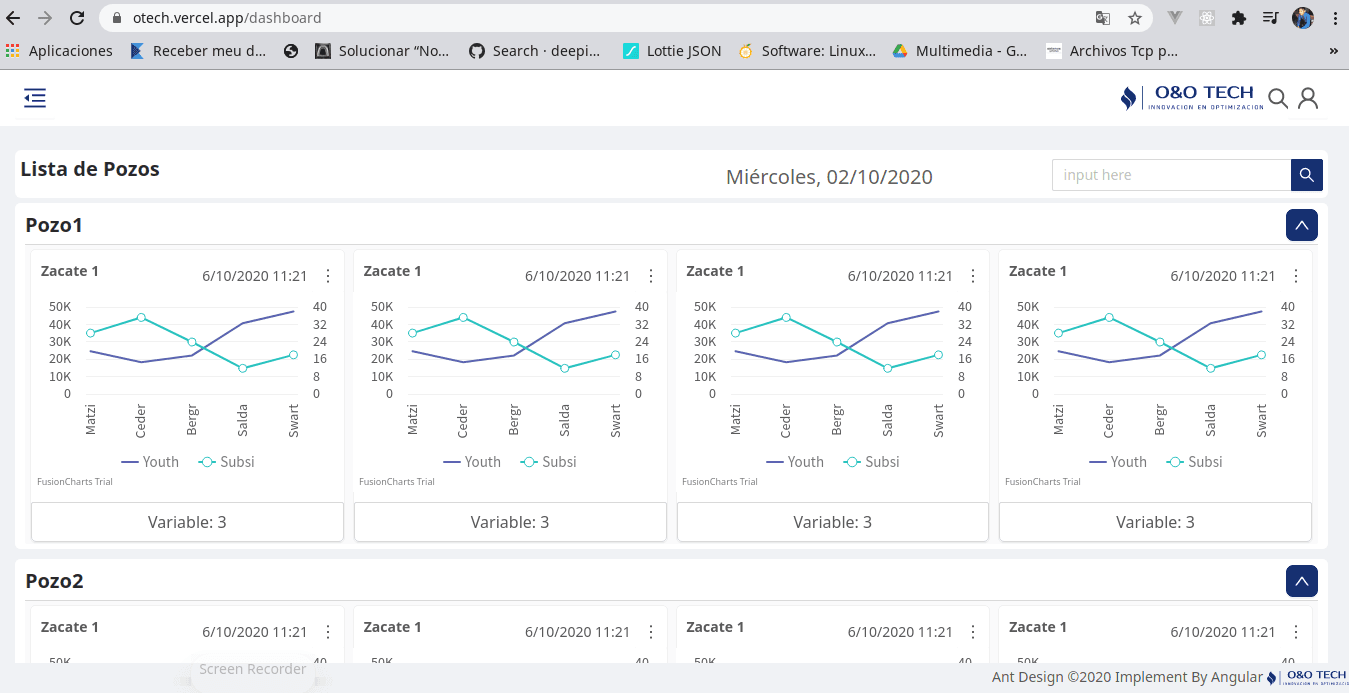
Task: Click Variable: 3 button under second Pozo1 card
Action: tap(510, 522)
